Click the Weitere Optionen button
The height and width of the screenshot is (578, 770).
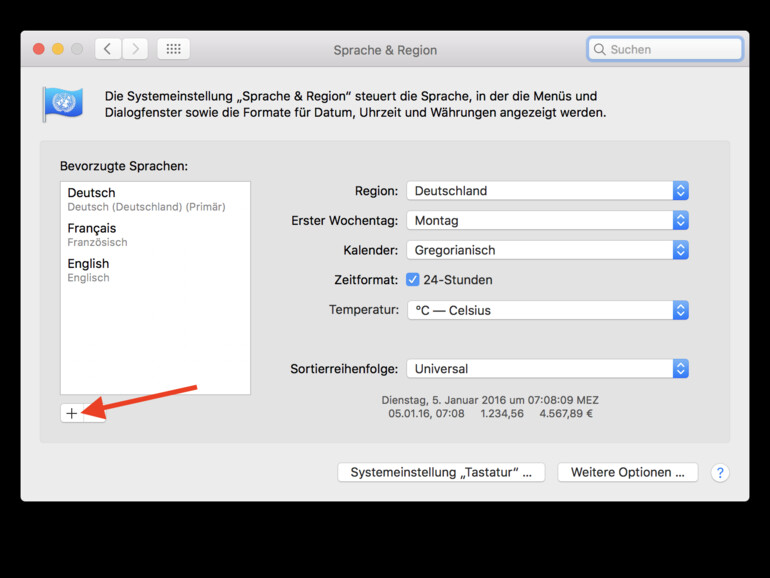click(628, 472)
